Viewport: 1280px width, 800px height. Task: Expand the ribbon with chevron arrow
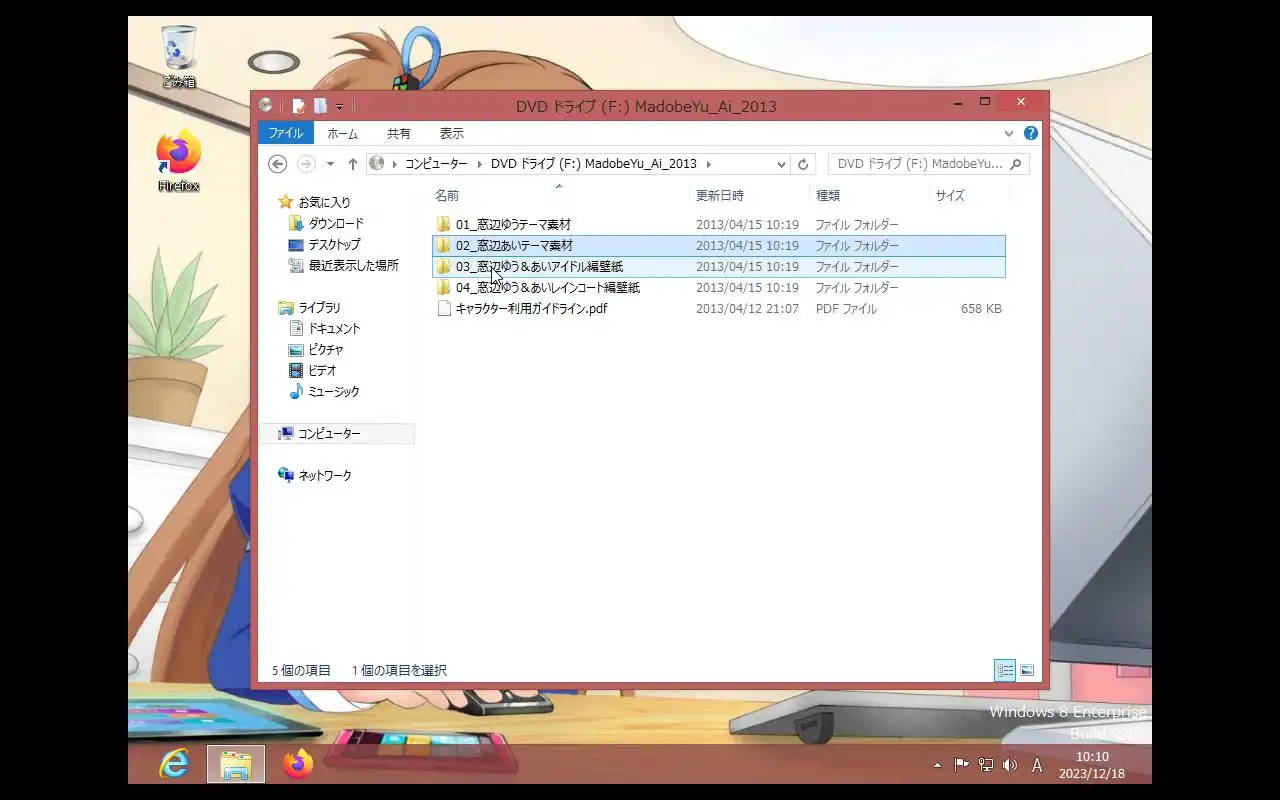point(1009,133)
